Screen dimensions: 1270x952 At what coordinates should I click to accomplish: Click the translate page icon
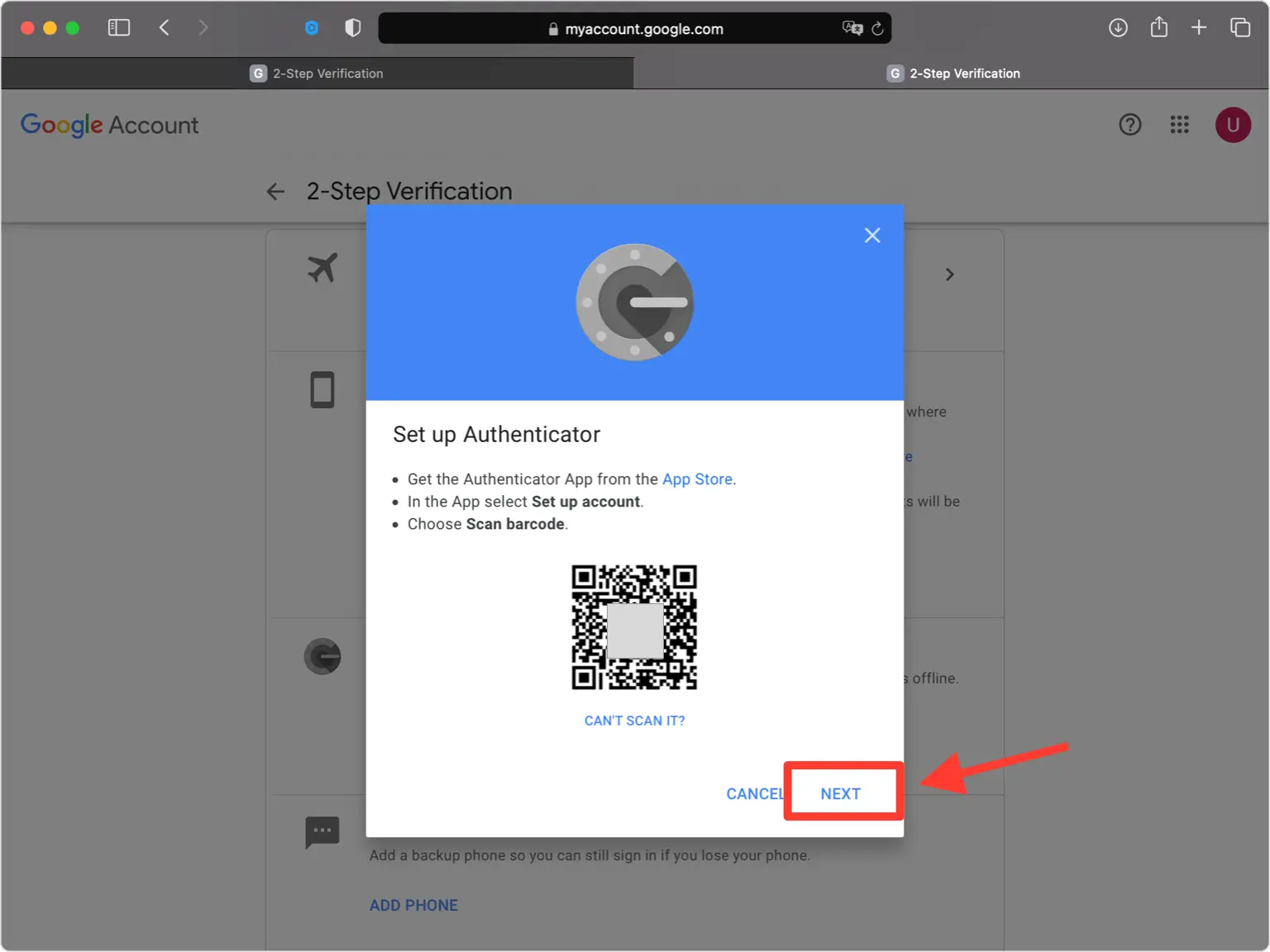(852, 28)
